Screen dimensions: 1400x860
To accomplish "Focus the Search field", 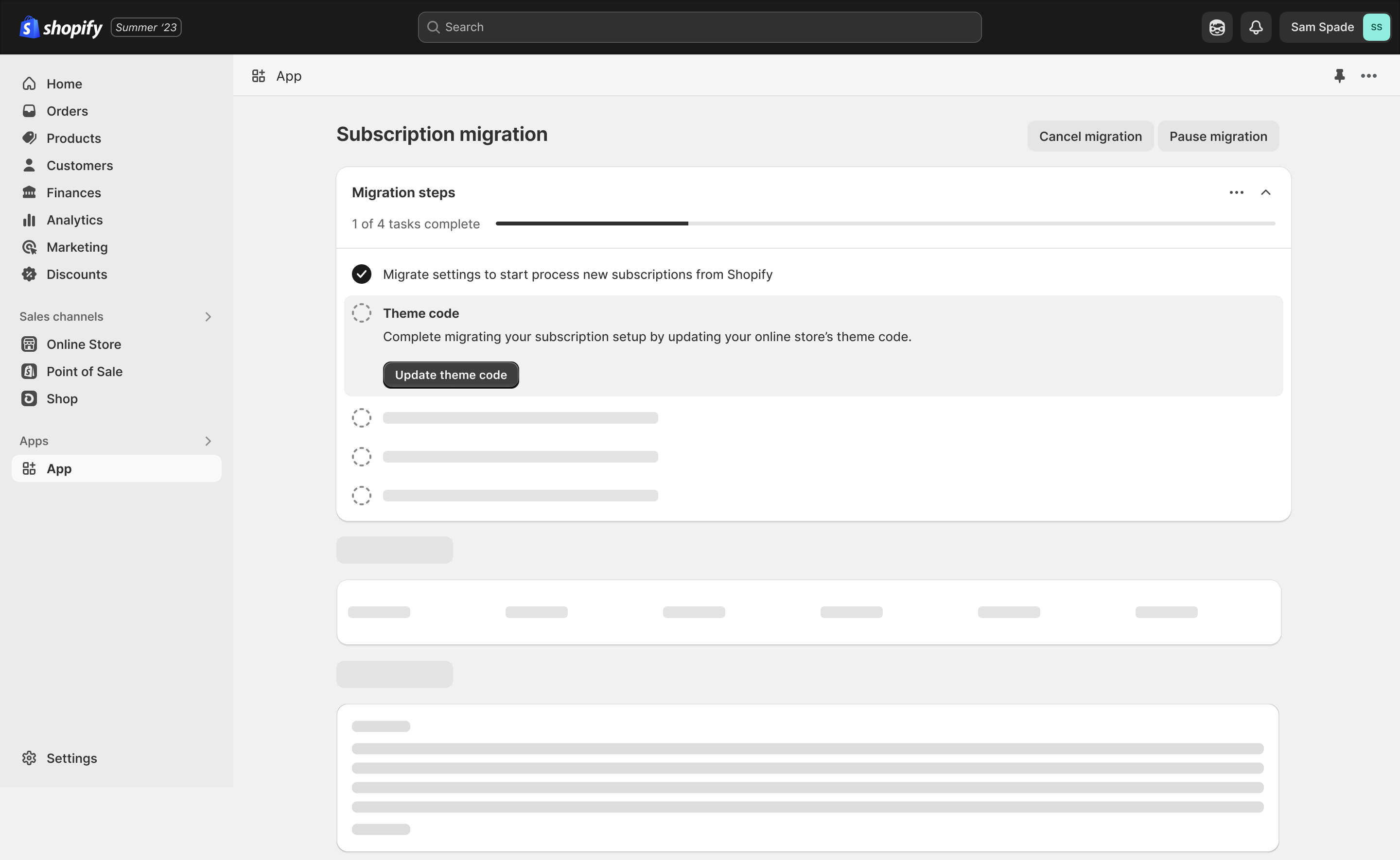I will 699,27.
